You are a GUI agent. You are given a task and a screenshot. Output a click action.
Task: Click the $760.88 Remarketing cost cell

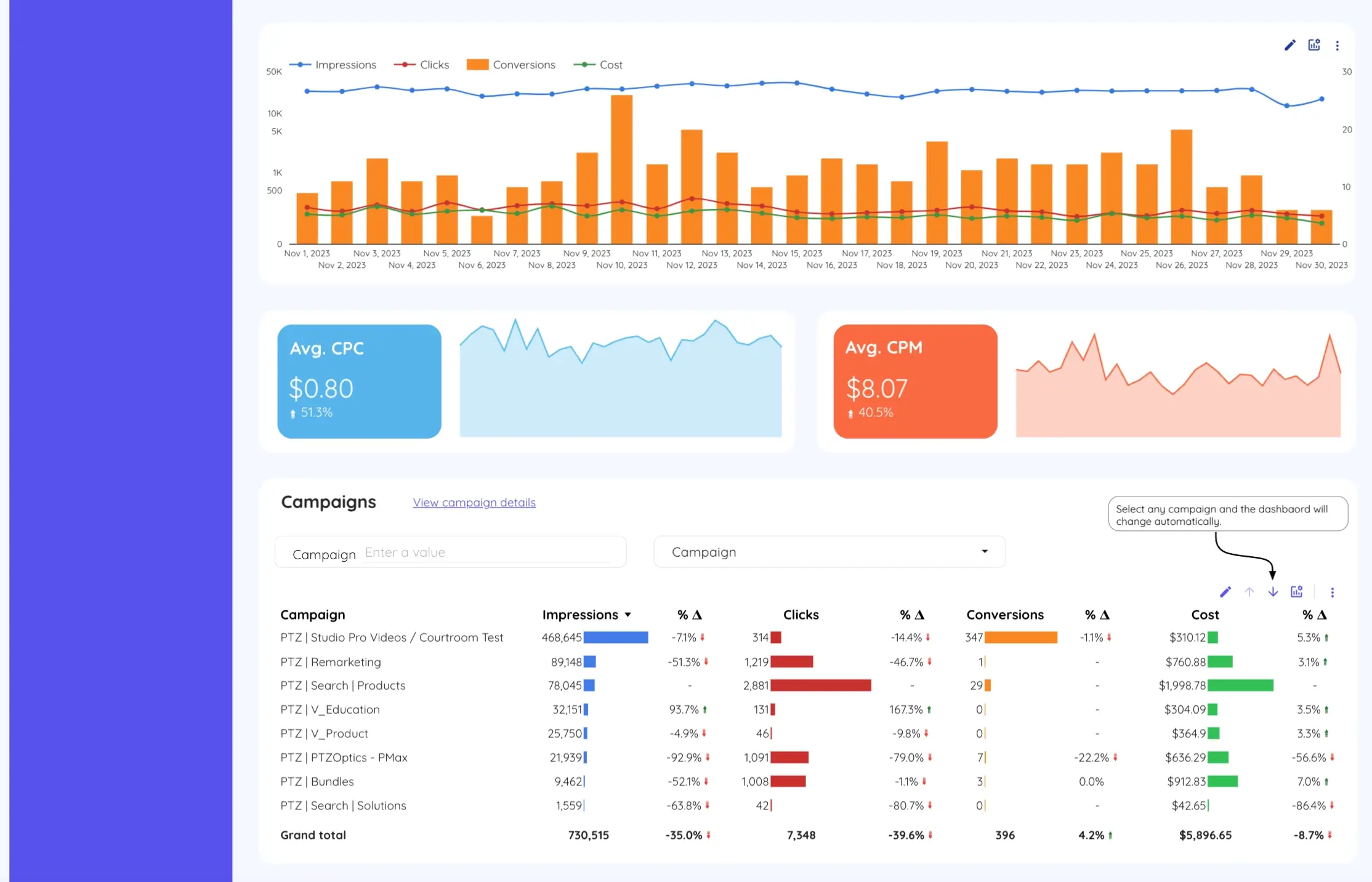tap(1185, 662)
